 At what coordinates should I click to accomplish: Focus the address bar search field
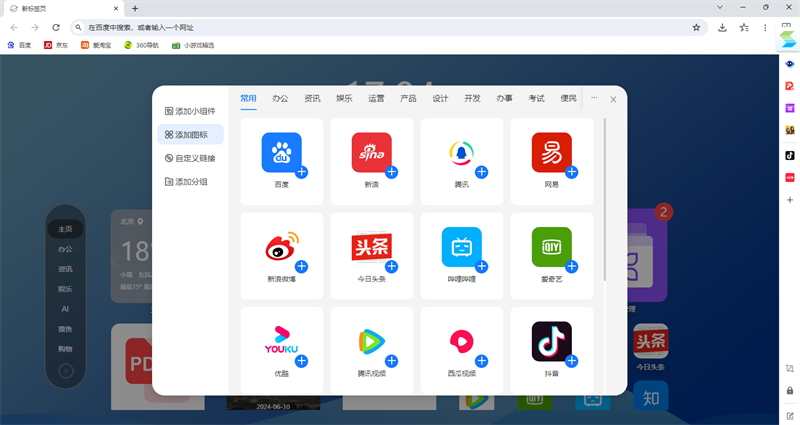pyautogui.click(x=389, y=28)
